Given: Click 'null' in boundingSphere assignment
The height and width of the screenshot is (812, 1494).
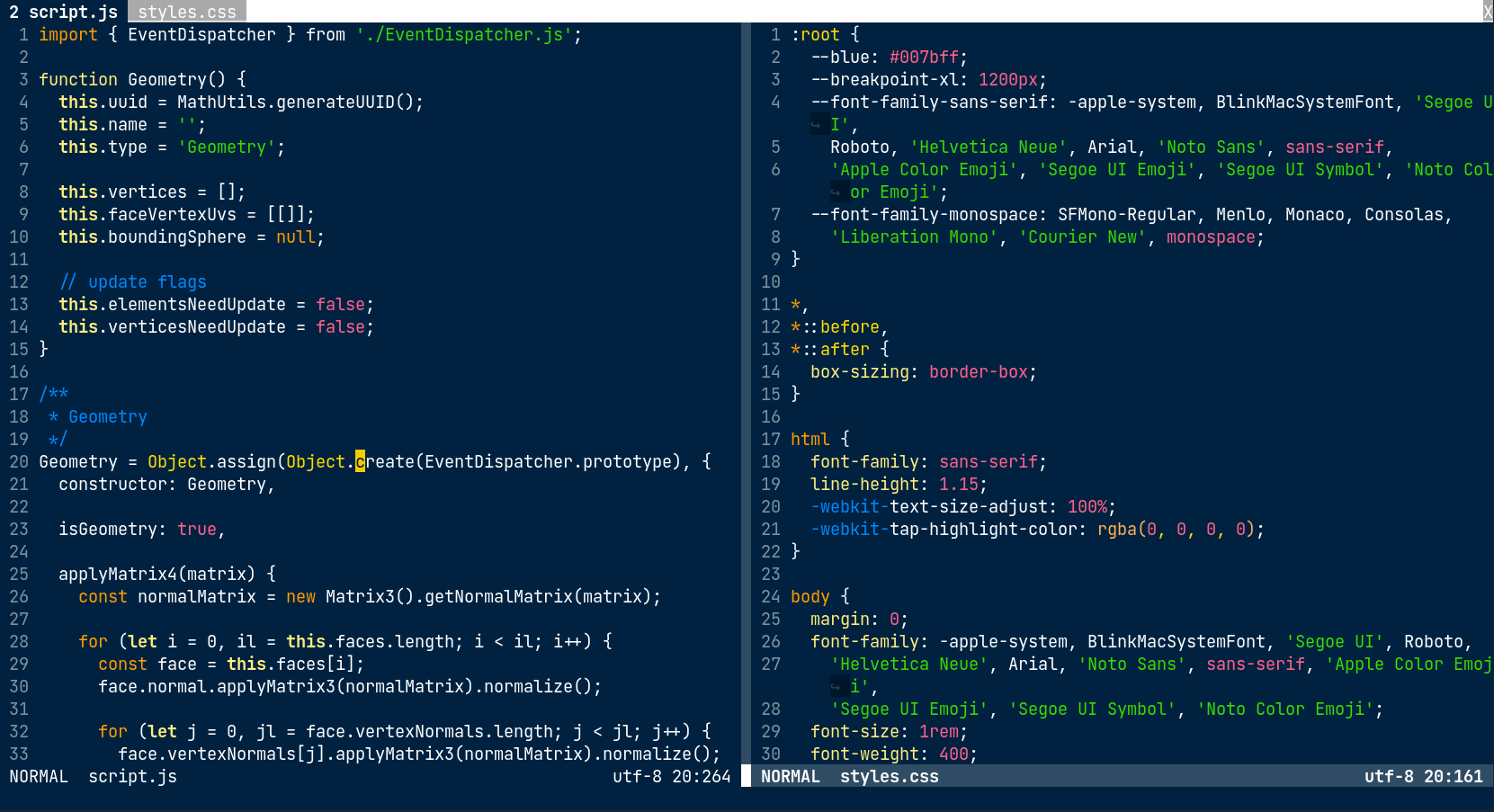Looking at the screenshot, I should 296,236.
